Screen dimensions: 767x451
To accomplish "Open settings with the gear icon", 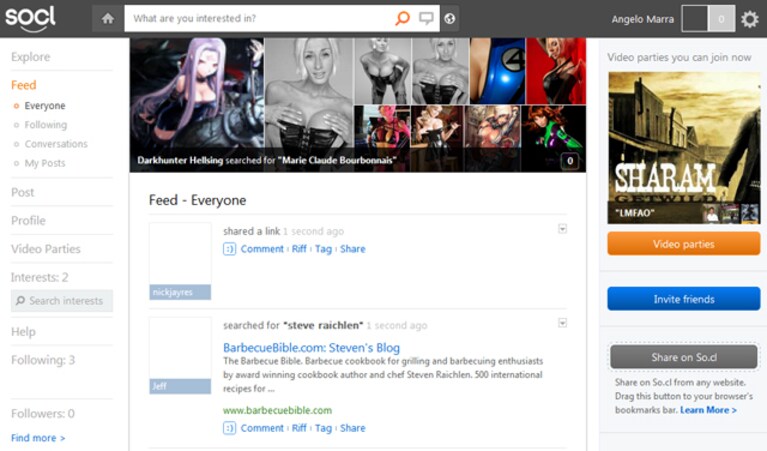I will [x=749, y=19].
